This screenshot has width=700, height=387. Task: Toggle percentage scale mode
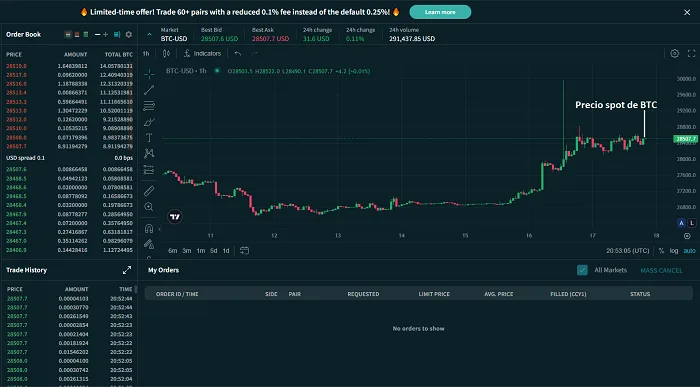tap(661, 251)
